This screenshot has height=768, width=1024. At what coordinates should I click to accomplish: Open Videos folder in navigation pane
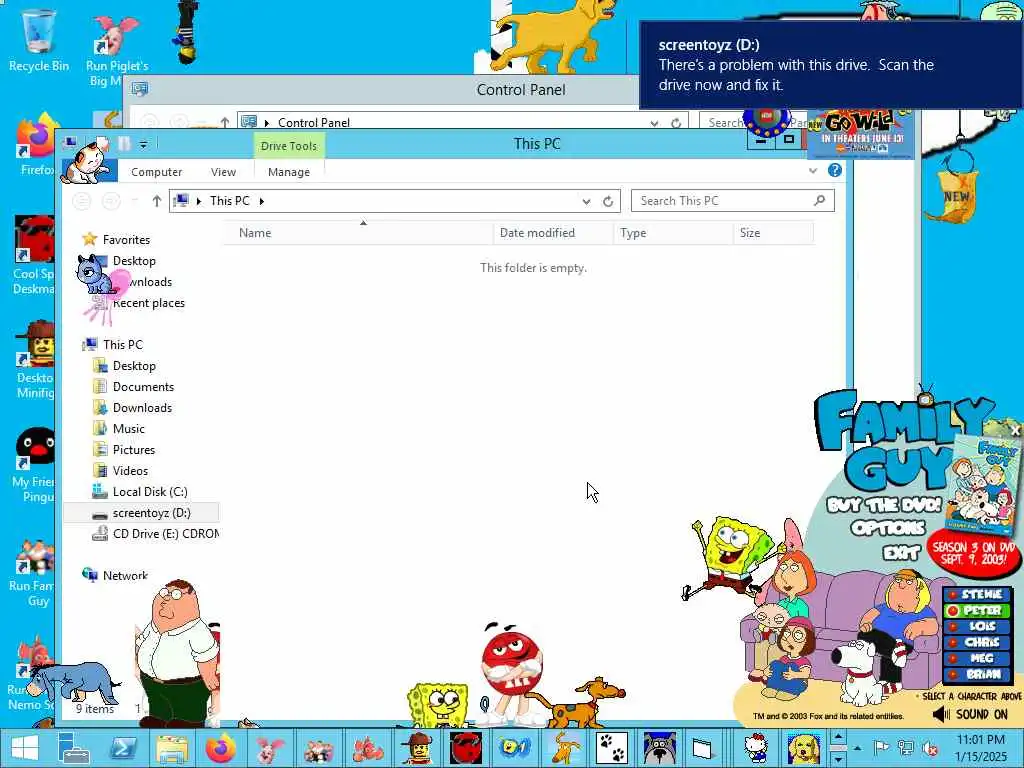[x=130, y=470]
